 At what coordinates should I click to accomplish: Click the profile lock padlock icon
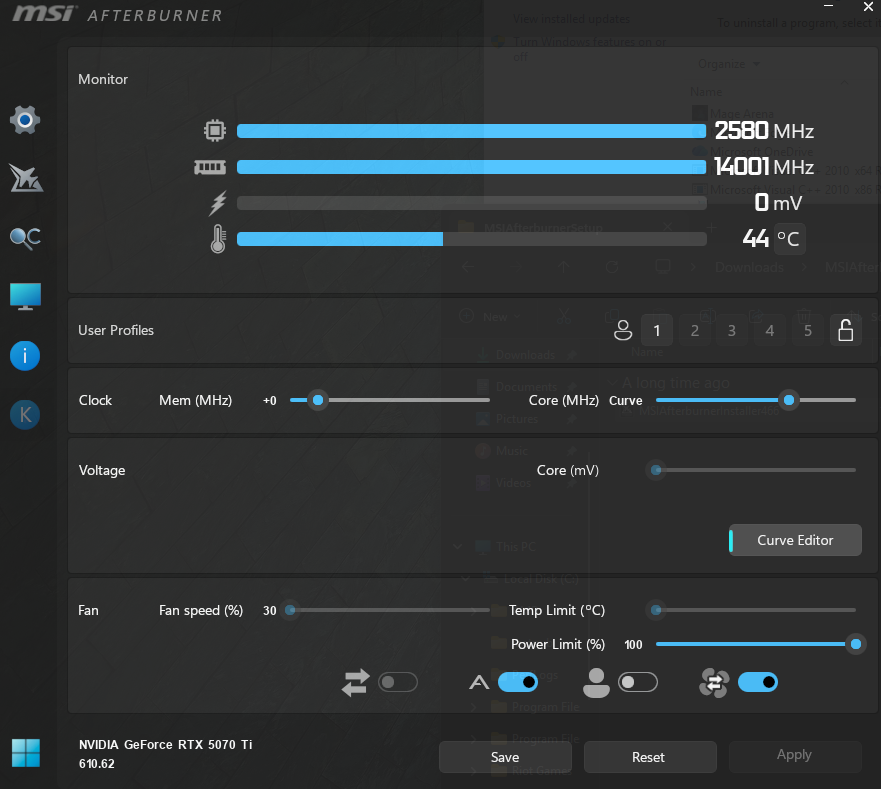pyautogui.click(x=846, y=330)
